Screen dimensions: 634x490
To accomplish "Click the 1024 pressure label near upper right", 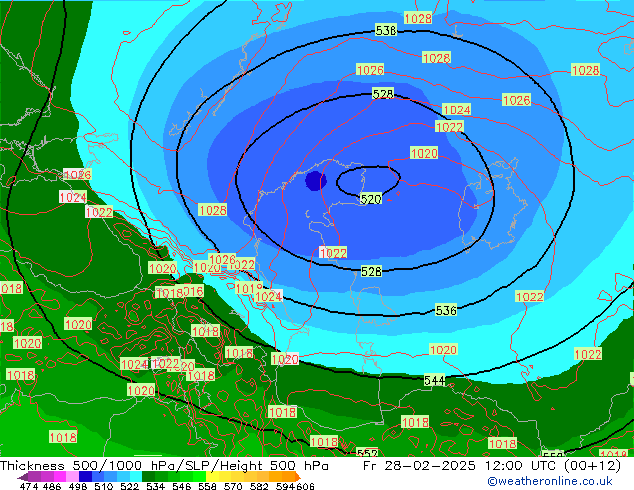I will point(457,110).
